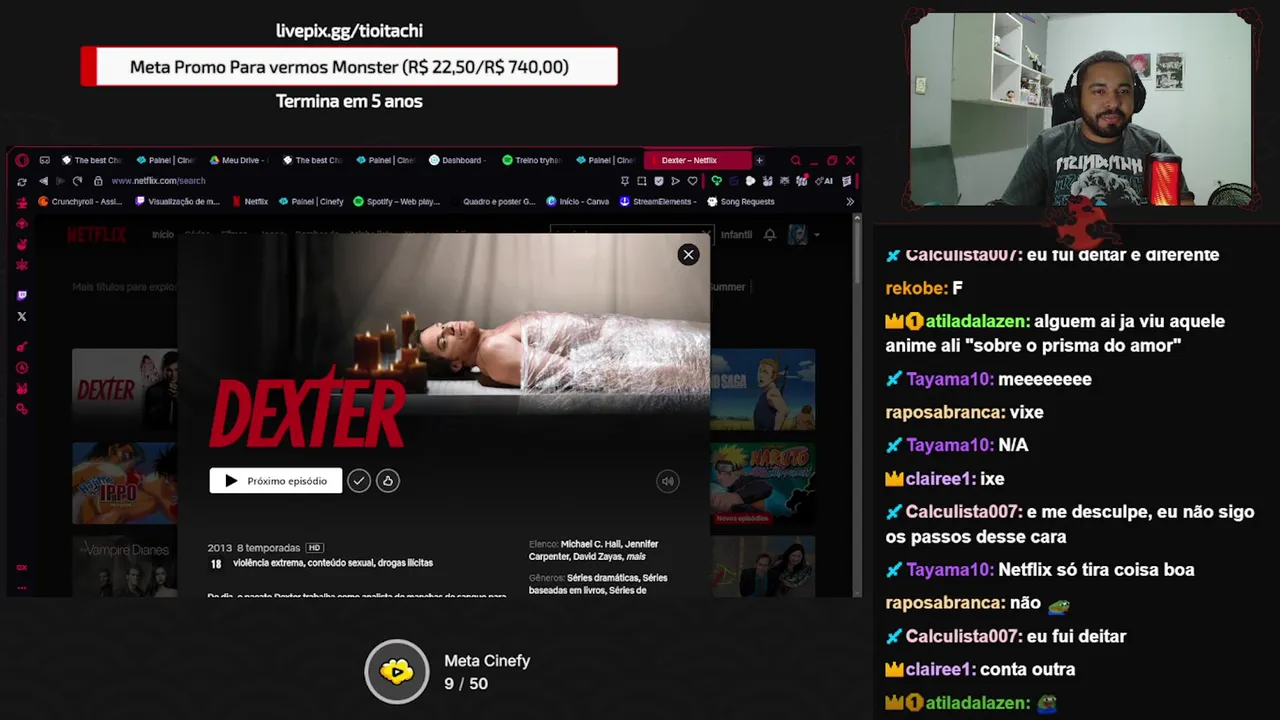Open the Netflix bookmark
Image resolution: width=1280 pixels, height=720 pixels.
pyautogui.click(x=250, y=201)
